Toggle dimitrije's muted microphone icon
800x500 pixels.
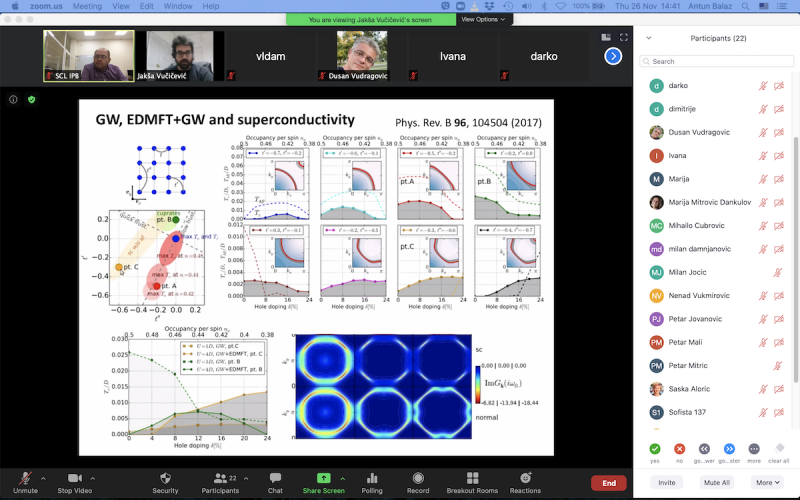[763, 109]
